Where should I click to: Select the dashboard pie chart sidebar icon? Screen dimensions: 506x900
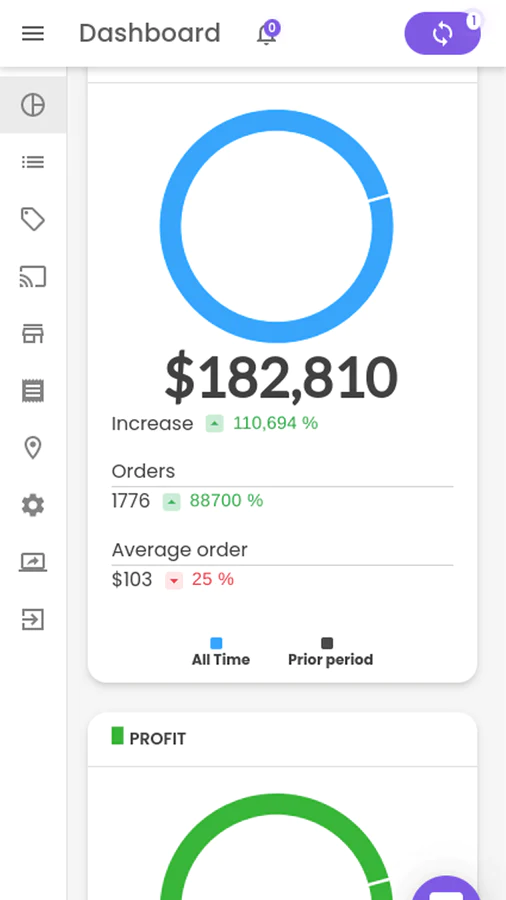pyautogui.click(x=33, y=105)
